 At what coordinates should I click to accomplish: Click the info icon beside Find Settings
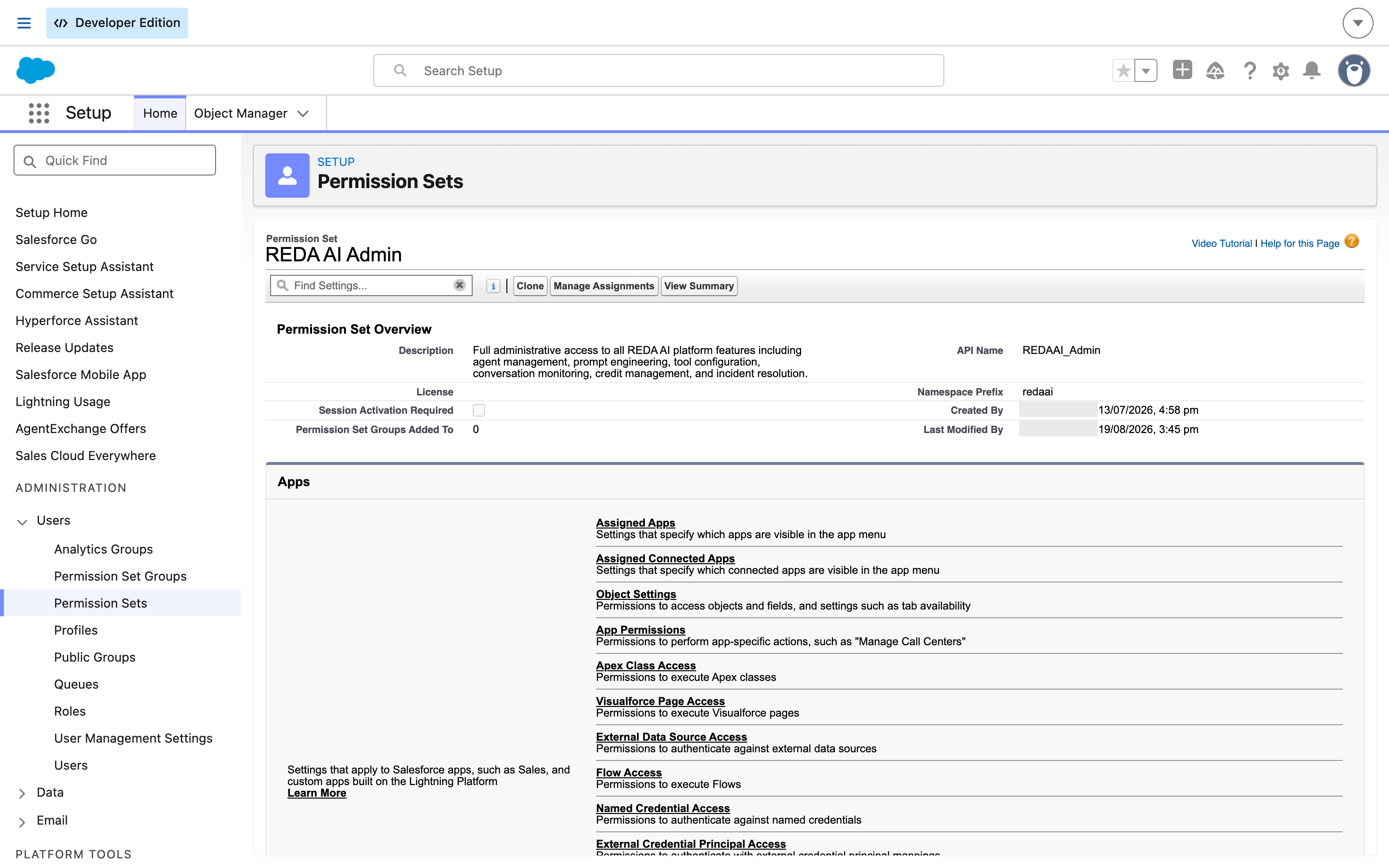click(493, 286)
